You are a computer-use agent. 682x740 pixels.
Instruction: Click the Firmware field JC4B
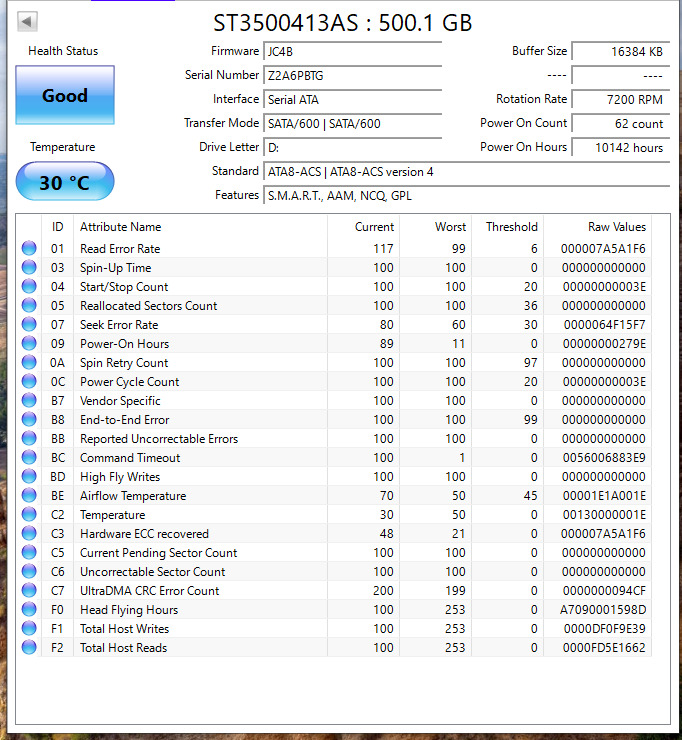[x=353, y=51]
